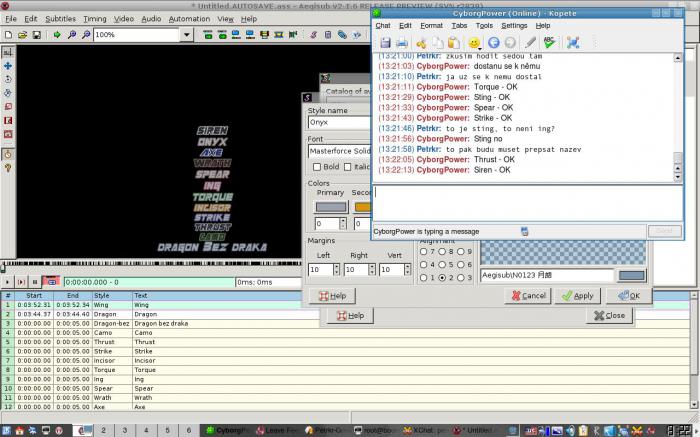Toggle spell check icon in Kopete toolbar
700x437 pixels.
pos(549,43)
